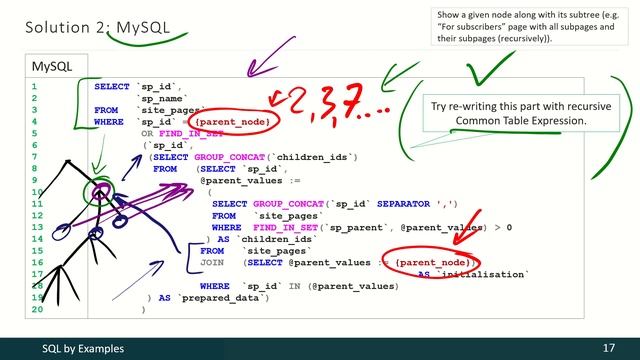
Task: Click `sp_parent` on code line 13
Action: [355, 228]
